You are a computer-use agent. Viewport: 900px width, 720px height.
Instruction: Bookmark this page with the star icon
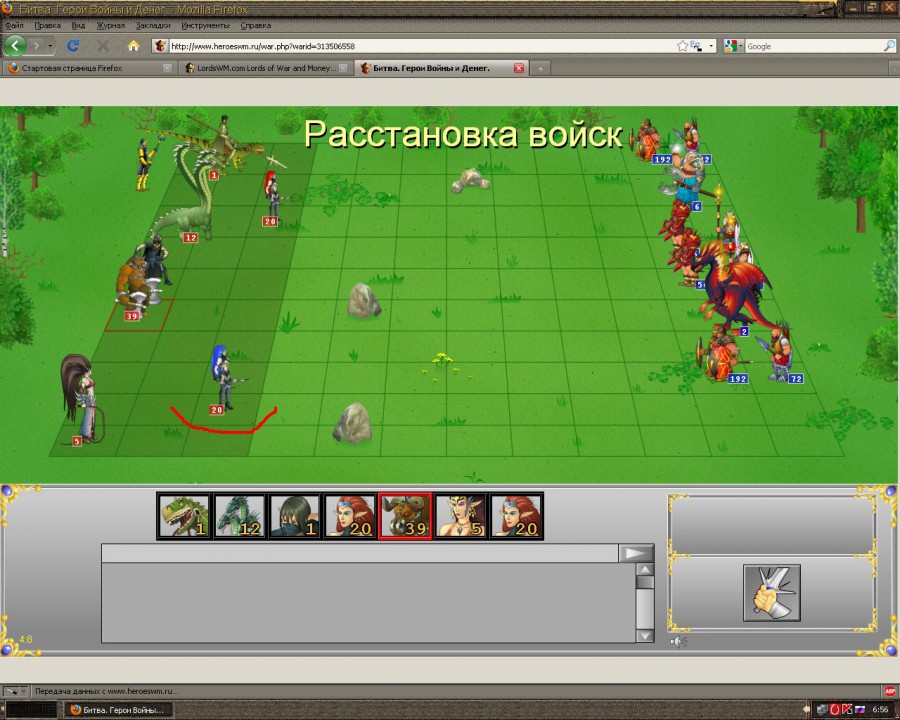coord(682,46)
